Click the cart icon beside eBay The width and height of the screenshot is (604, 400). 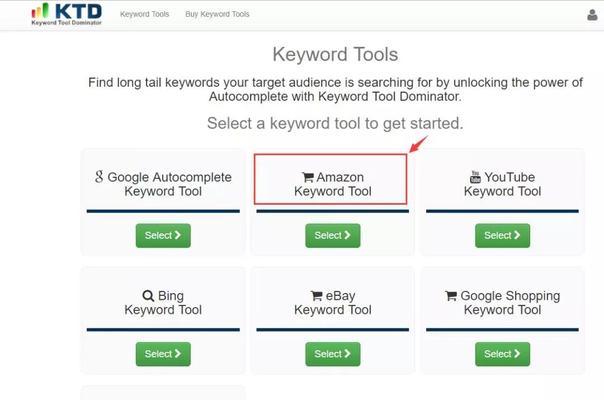click(x=316, y=296)
